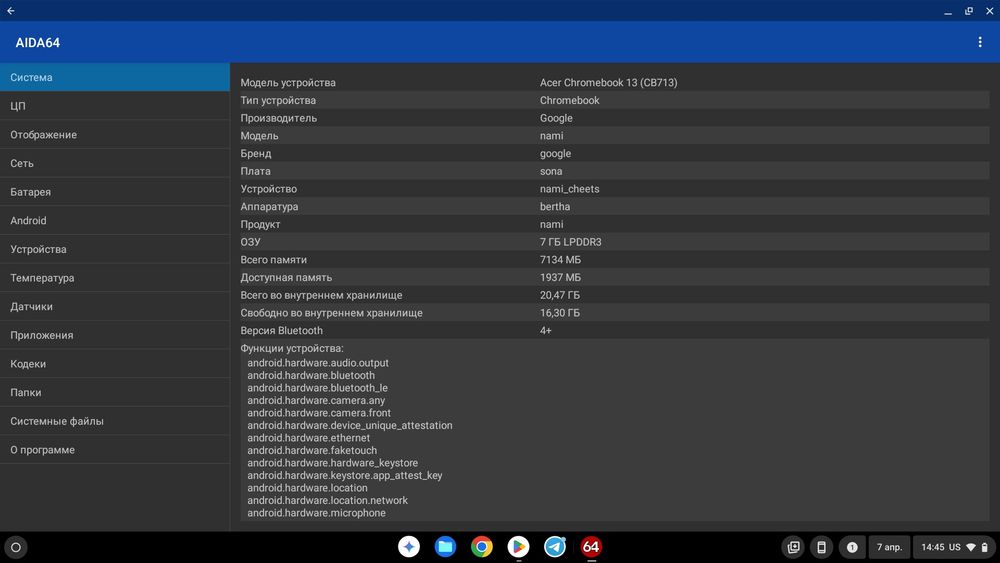The image size is (1000, 563).
Task: Click the Тип устройства row label
Action: coord(278,100)
